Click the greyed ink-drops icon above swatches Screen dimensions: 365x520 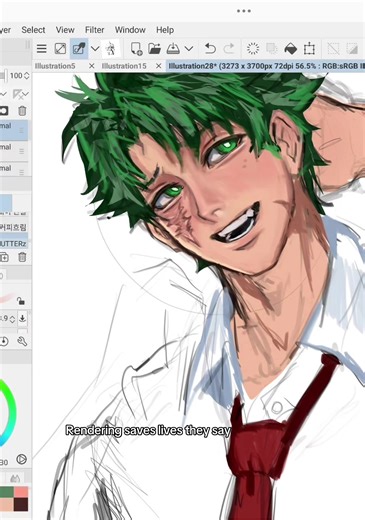click(x=15, y=479)
